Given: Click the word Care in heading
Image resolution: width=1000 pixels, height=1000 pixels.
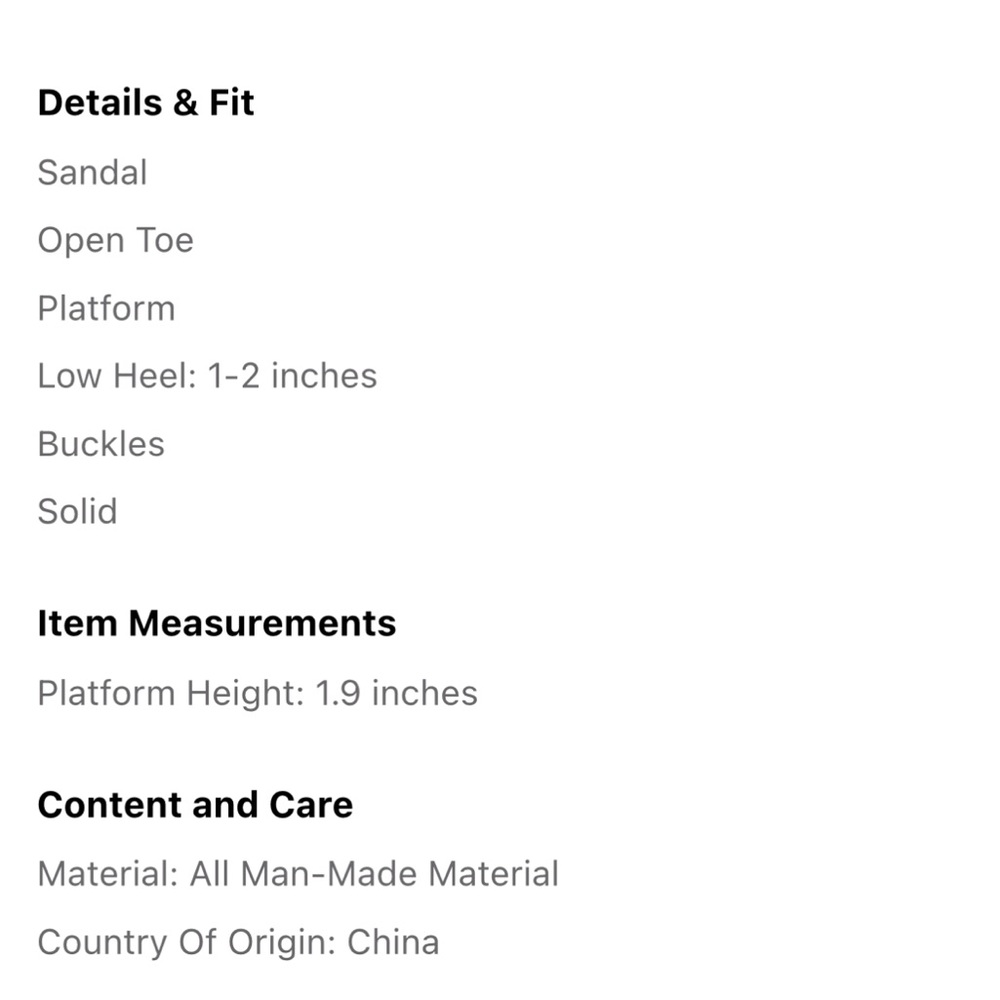Looking at the screenshot, I should tap(311, 805).
